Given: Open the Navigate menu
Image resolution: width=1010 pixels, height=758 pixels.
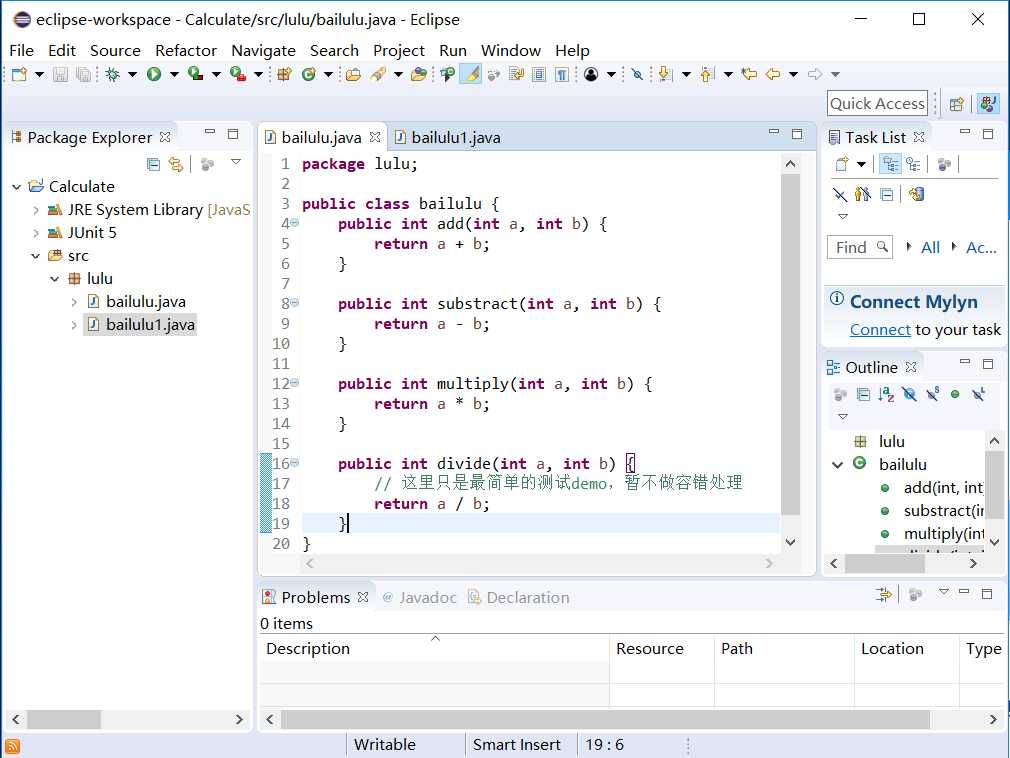Looking at the screenshot, I should 263,50.
